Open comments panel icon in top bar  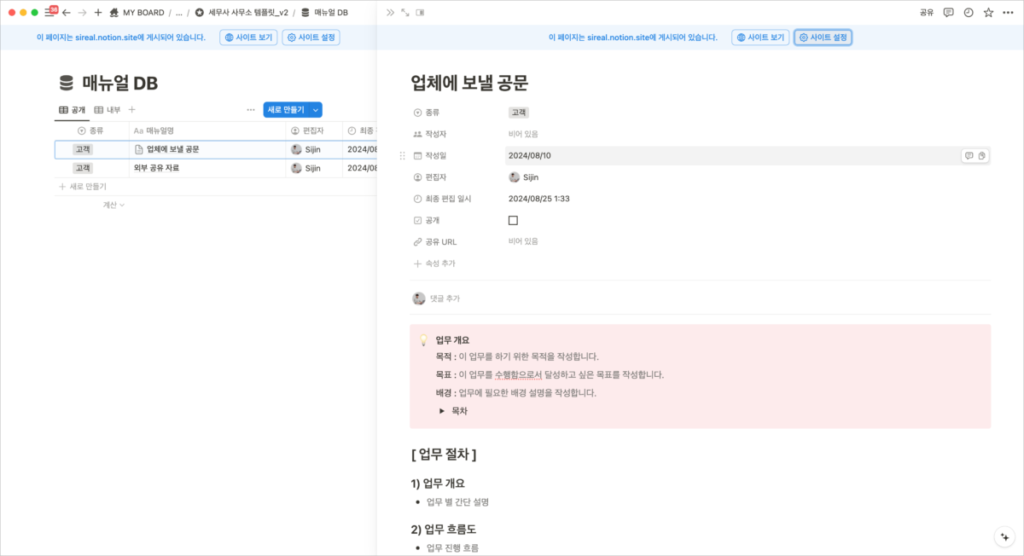(948, 12)
